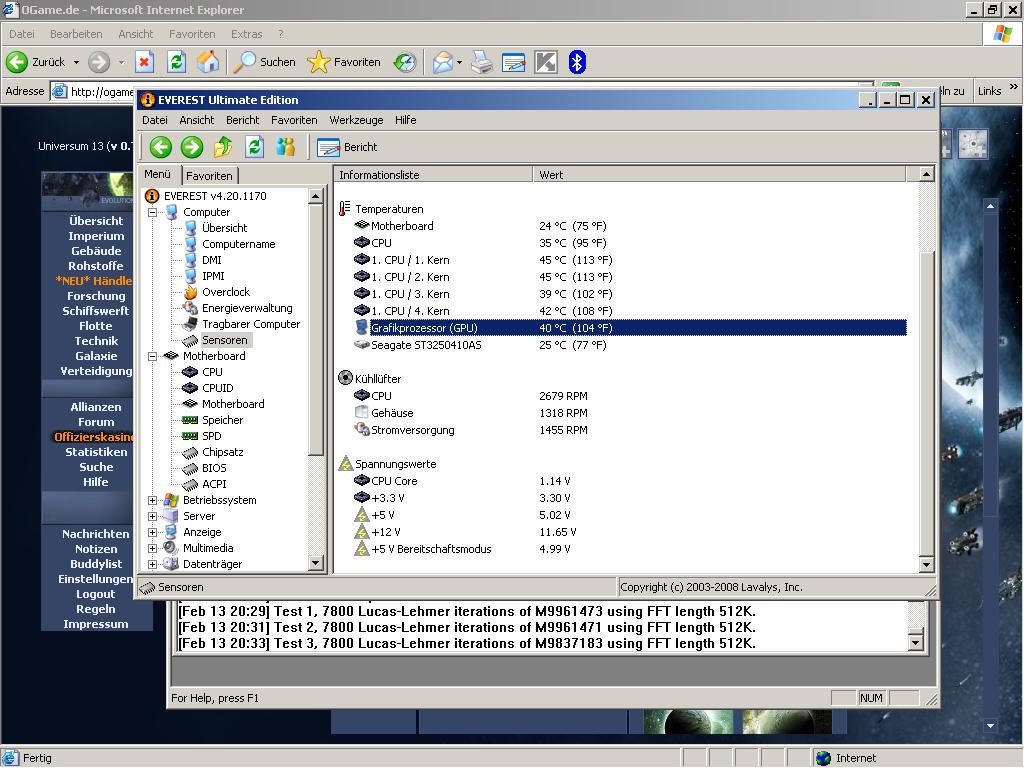The image size is (1024, 768).
Task: Open IE history clock icon
Action: (405, 62)
